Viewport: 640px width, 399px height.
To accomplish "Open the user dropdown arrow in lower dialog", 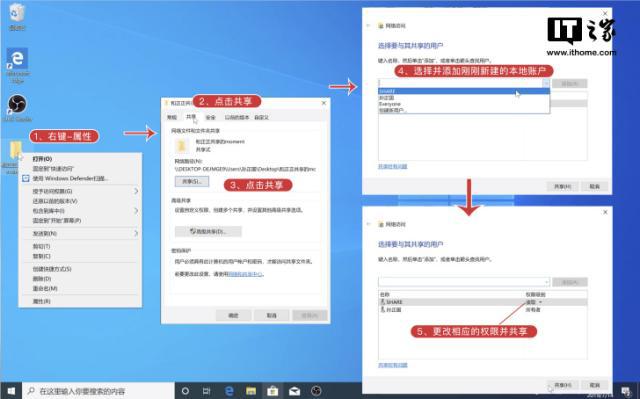I will point(546,282).
